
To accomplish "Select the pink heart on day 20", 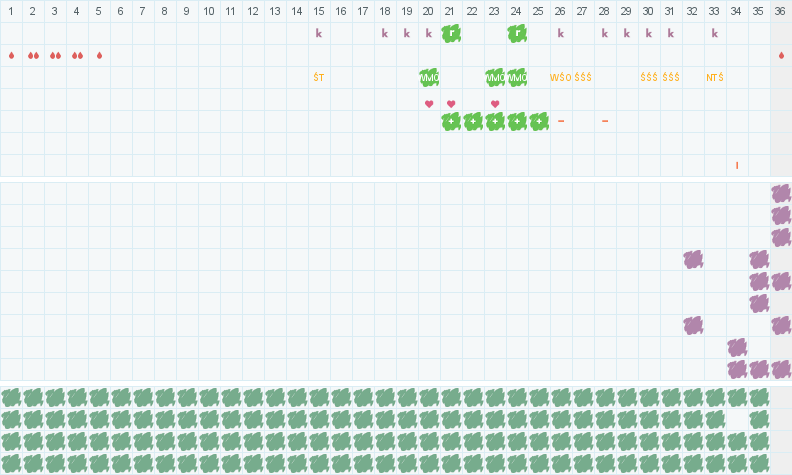I will 429,104.
